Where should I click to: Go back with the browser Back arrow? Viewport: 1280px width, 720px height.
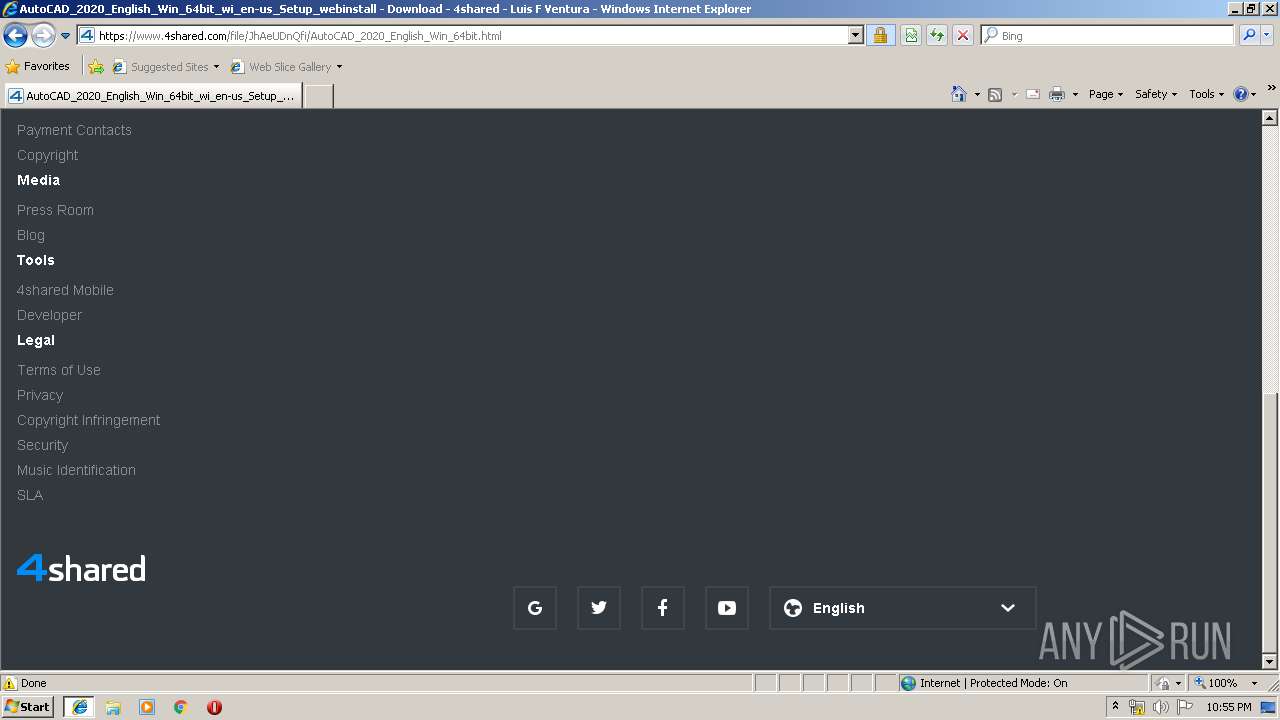[x=15, y=36]
